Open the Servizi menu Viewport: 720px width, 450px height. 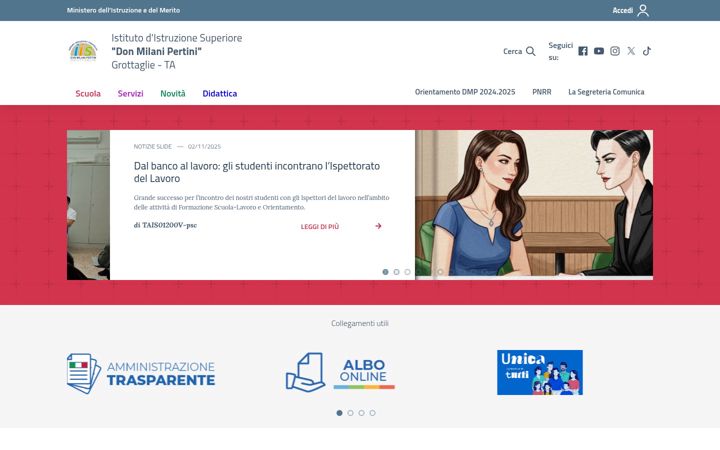pos(130,93)
